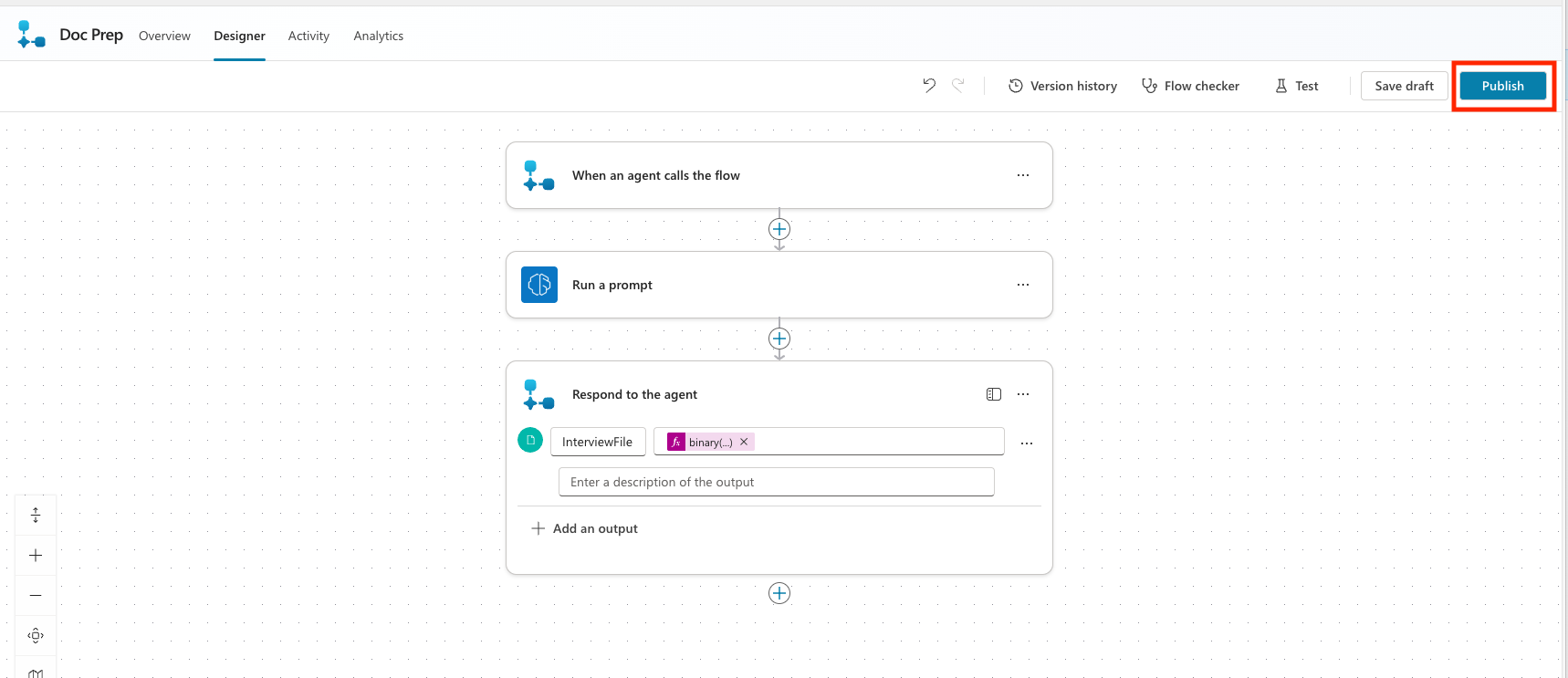Toggle side panel icon on Respond step
This screenshot has width=1568, height=678.
click(994, 394)
